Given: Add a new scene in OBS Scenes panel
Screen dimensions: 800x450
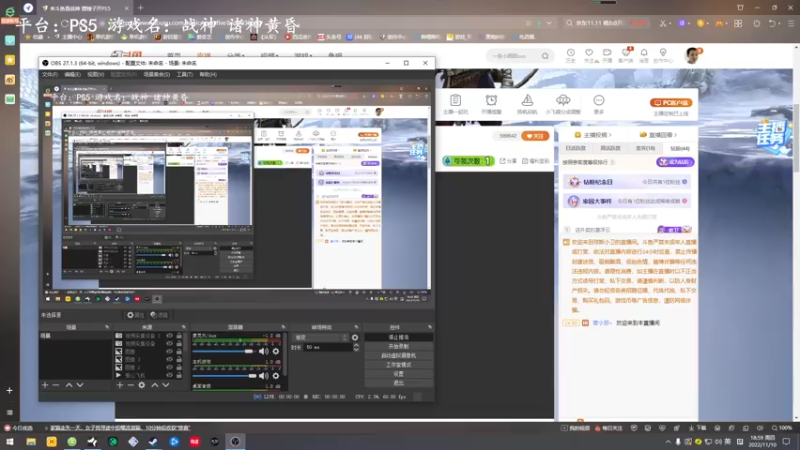Looking at the screenshot, I should point(45,385).
